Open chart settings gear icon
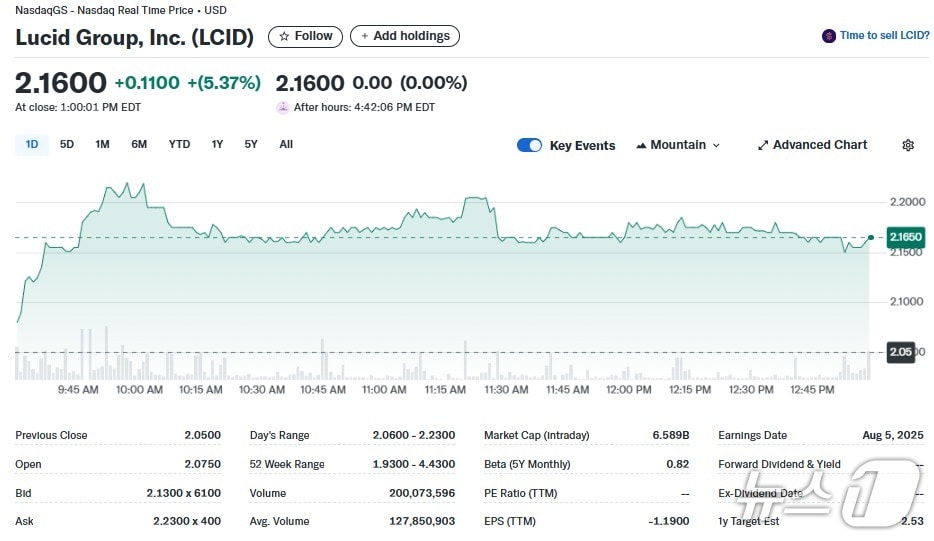 coord(908,145)
